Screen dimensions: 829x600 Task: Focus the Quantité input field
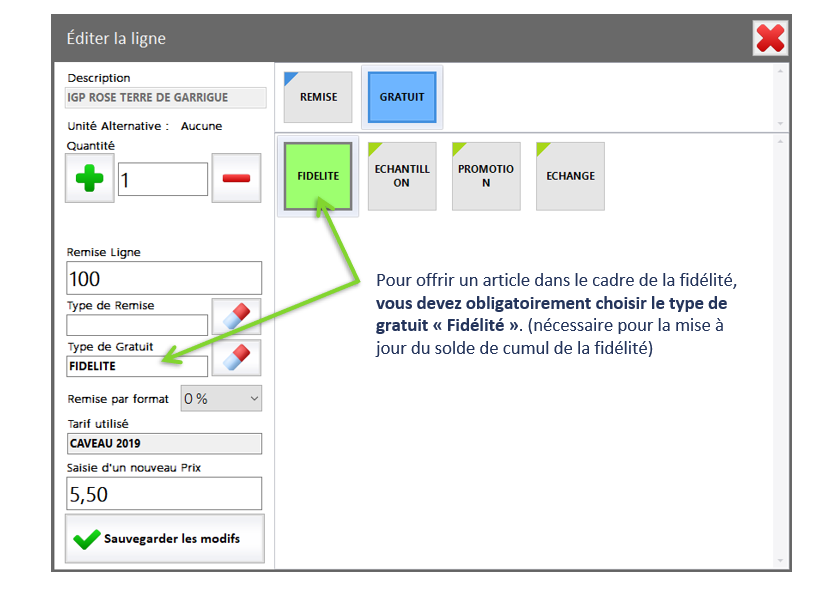pos(162,180)
